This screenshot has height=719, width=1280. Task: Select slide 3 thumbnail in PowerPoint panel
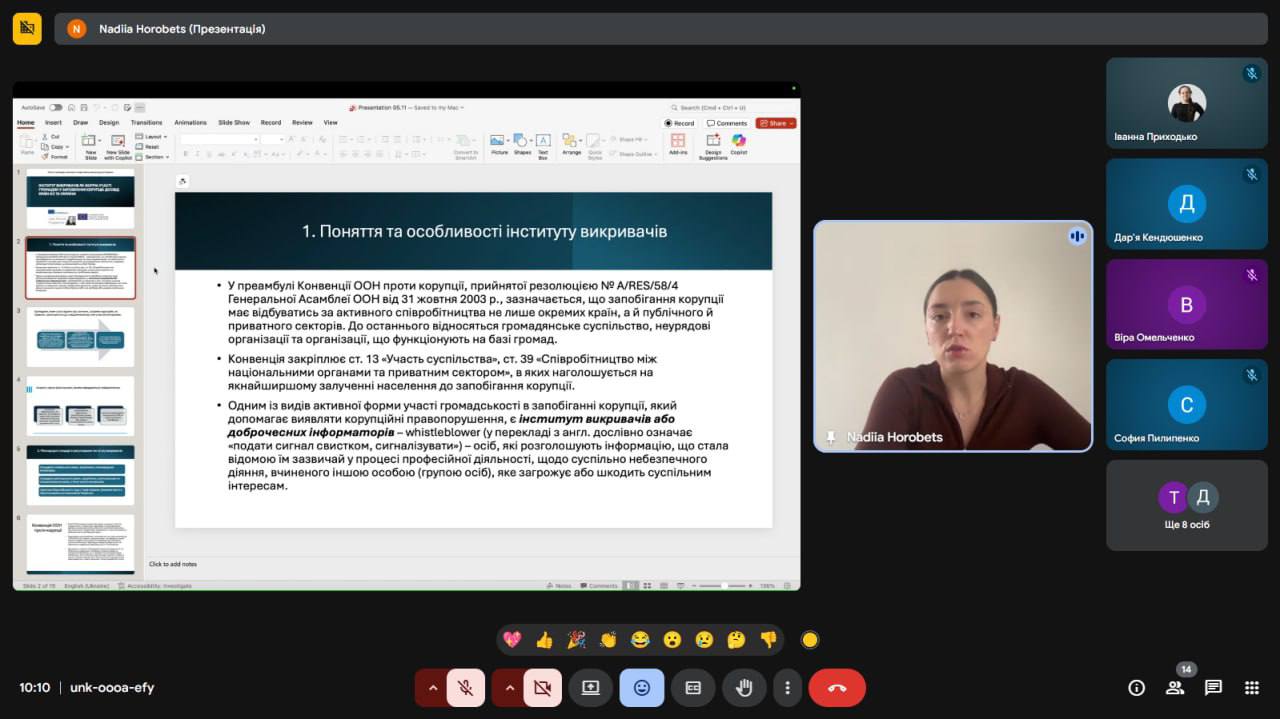coord(80,338)
